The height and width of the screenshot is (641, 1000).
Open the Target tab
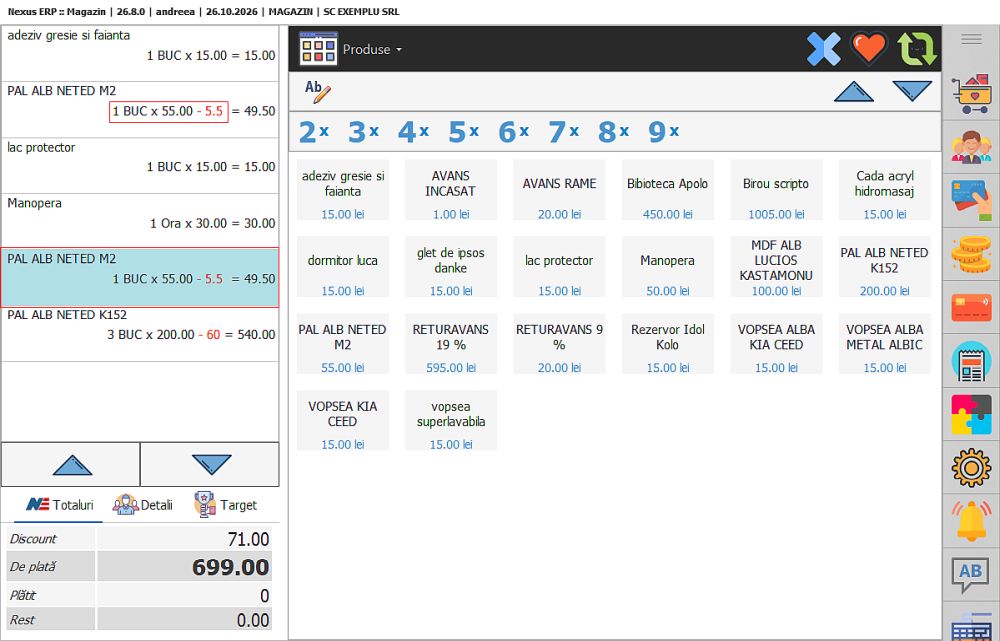click(x=225, y=505)
